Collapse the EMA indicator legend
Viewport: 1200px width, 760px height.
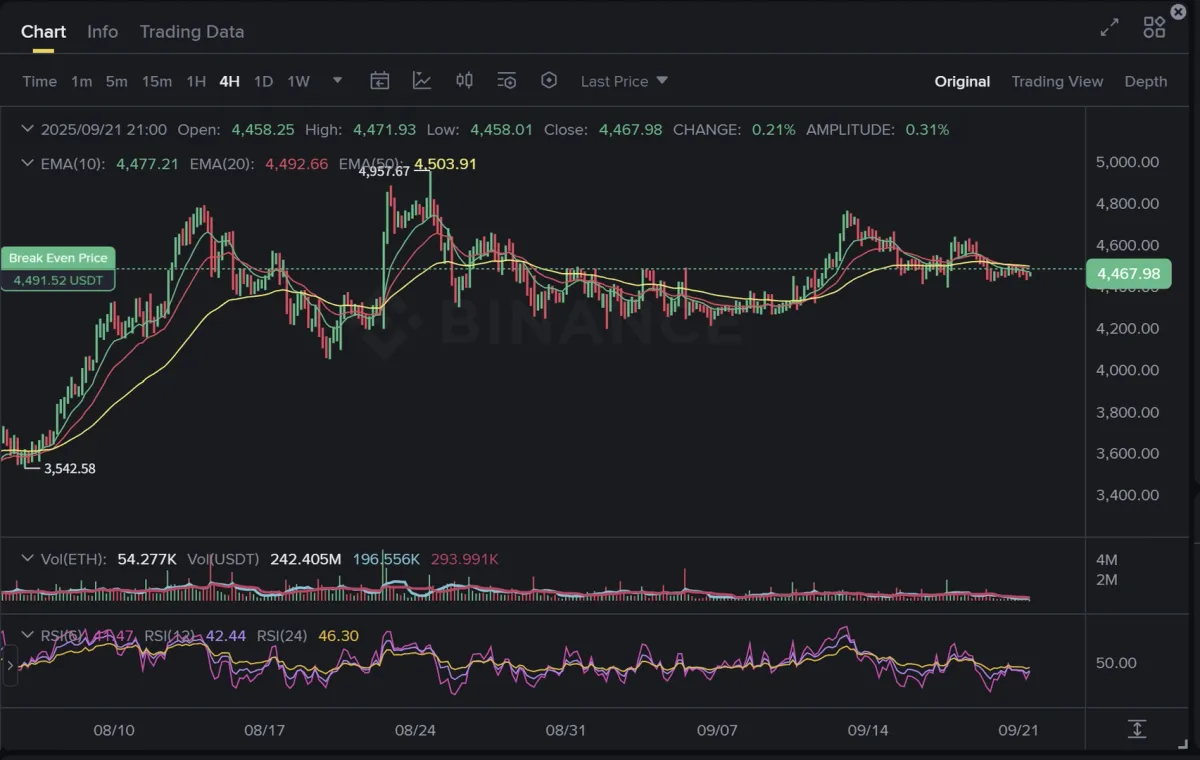(28, 163)
